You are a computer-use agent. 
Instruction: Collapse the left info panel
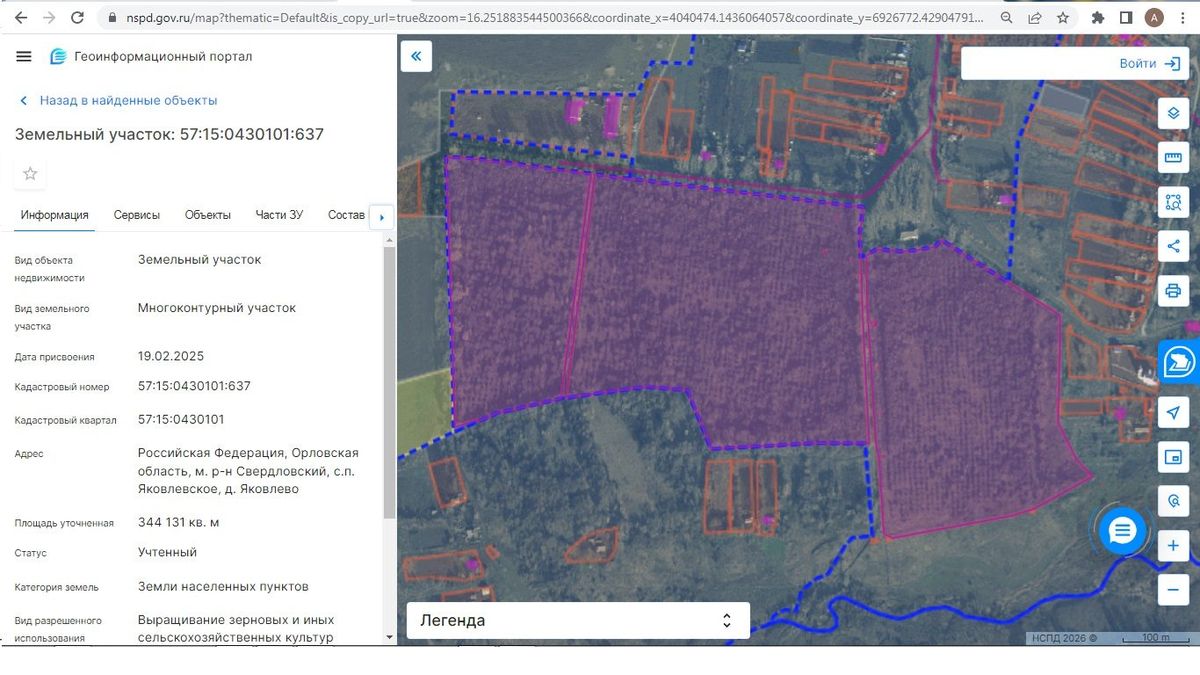pyautogui.click(x=415, y=57)
